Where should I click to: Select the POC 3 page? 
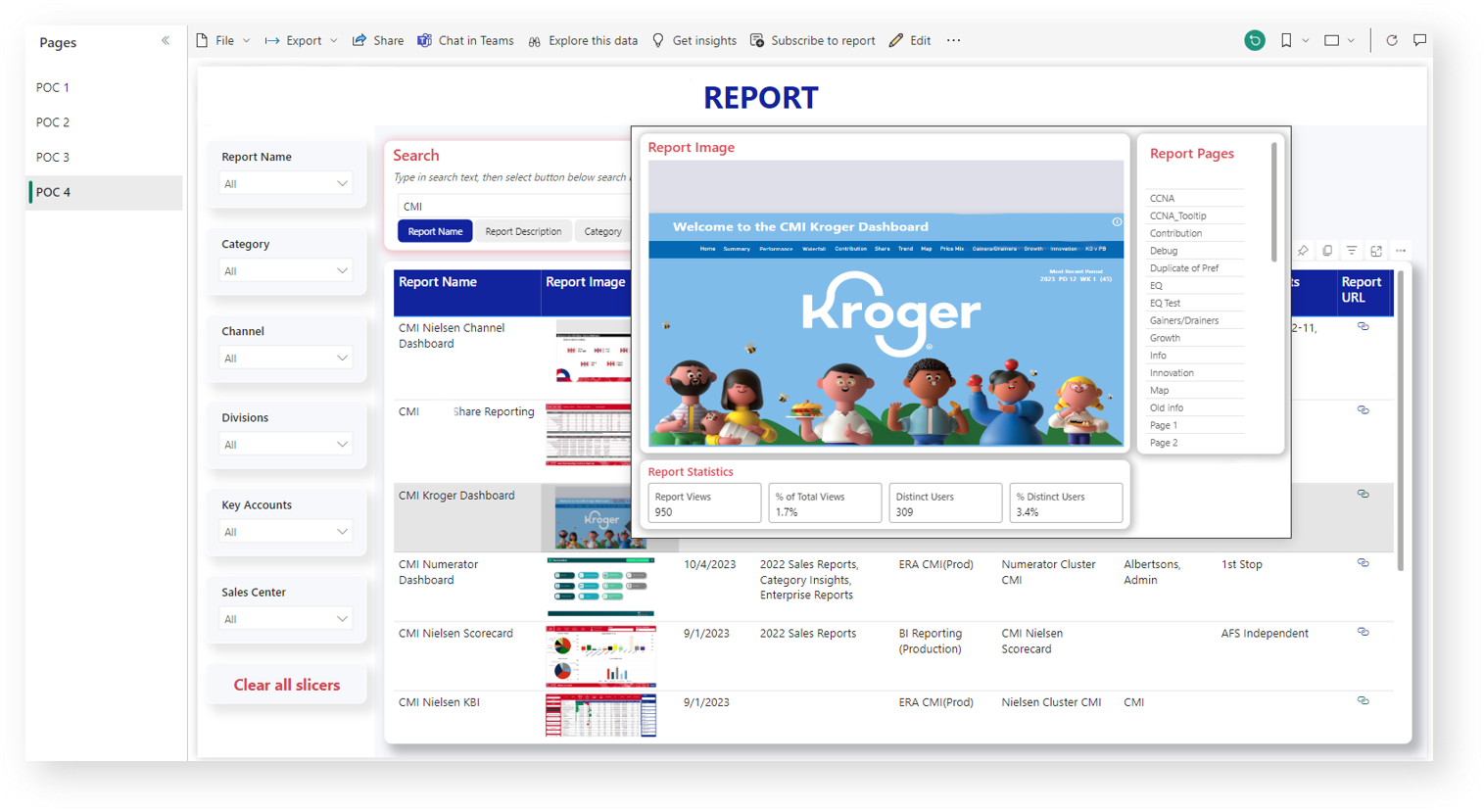(x=106, y=157)
